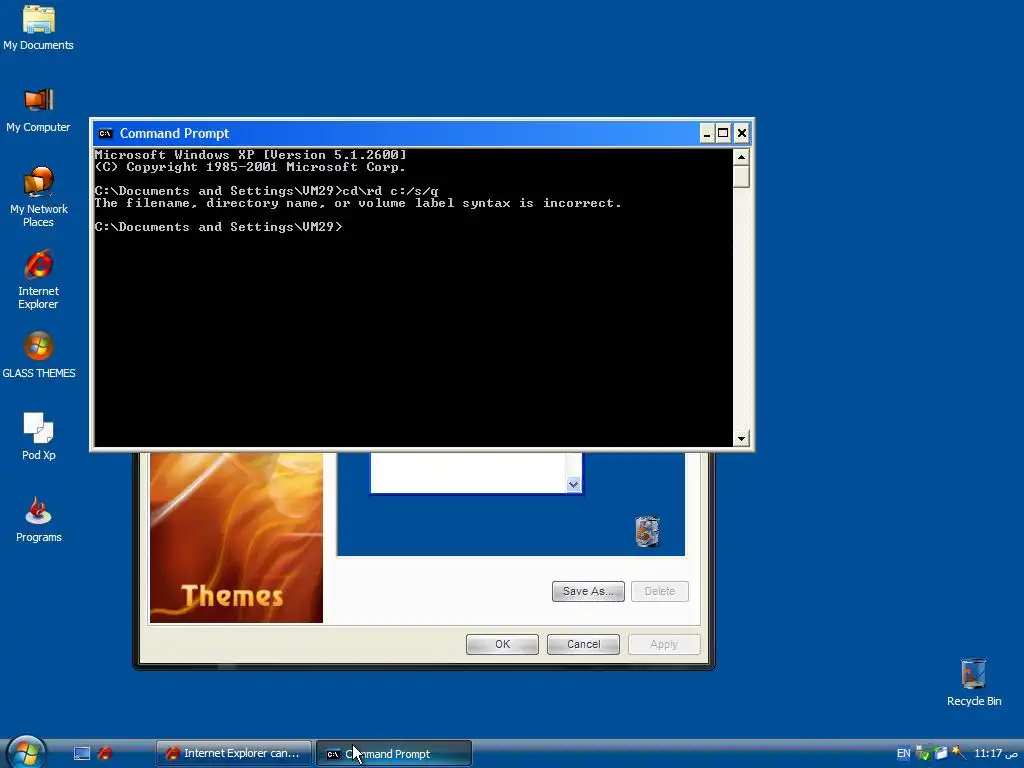Click the Start orb button

point(26,752)
